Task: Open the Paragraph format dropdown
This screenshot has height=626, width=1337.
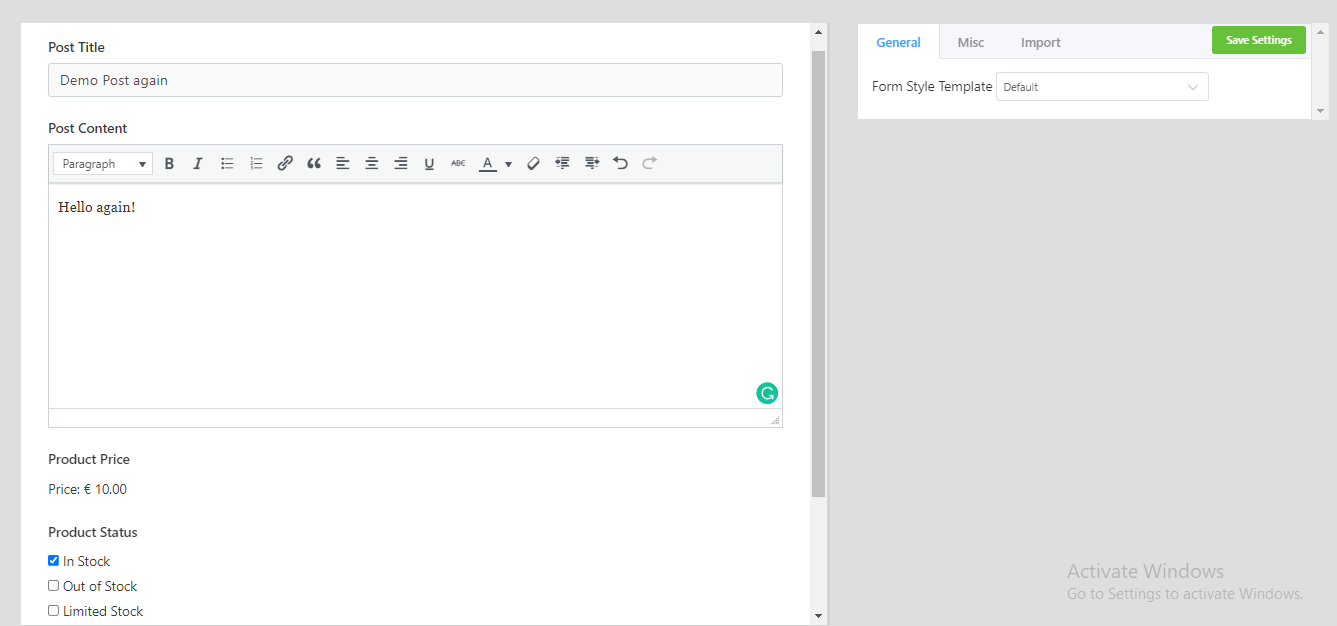Action: [x=103, y=164]
